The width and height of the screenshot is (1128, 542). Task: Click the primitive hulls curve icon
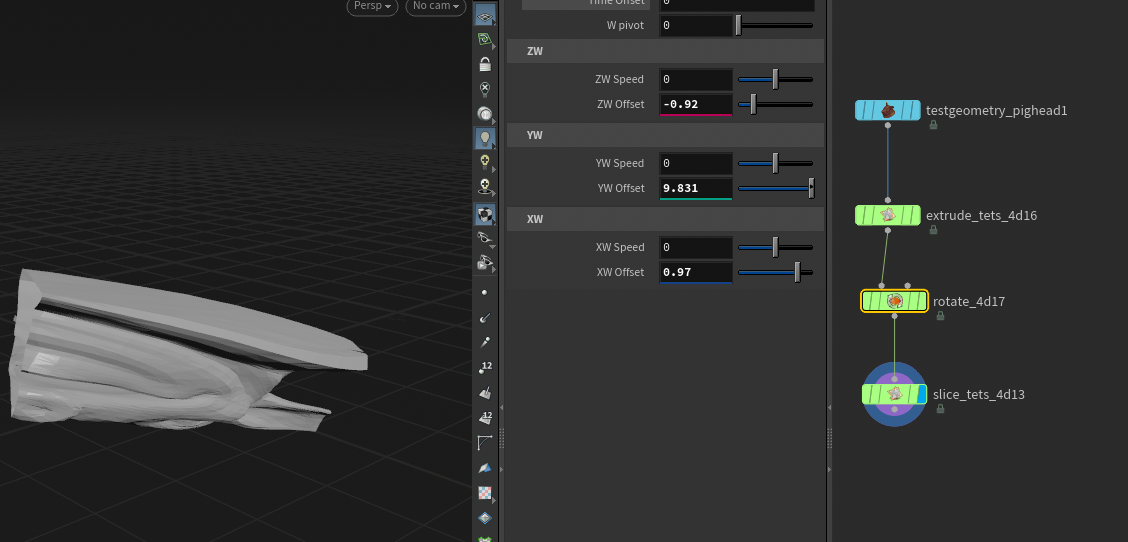tap(485, 443)
